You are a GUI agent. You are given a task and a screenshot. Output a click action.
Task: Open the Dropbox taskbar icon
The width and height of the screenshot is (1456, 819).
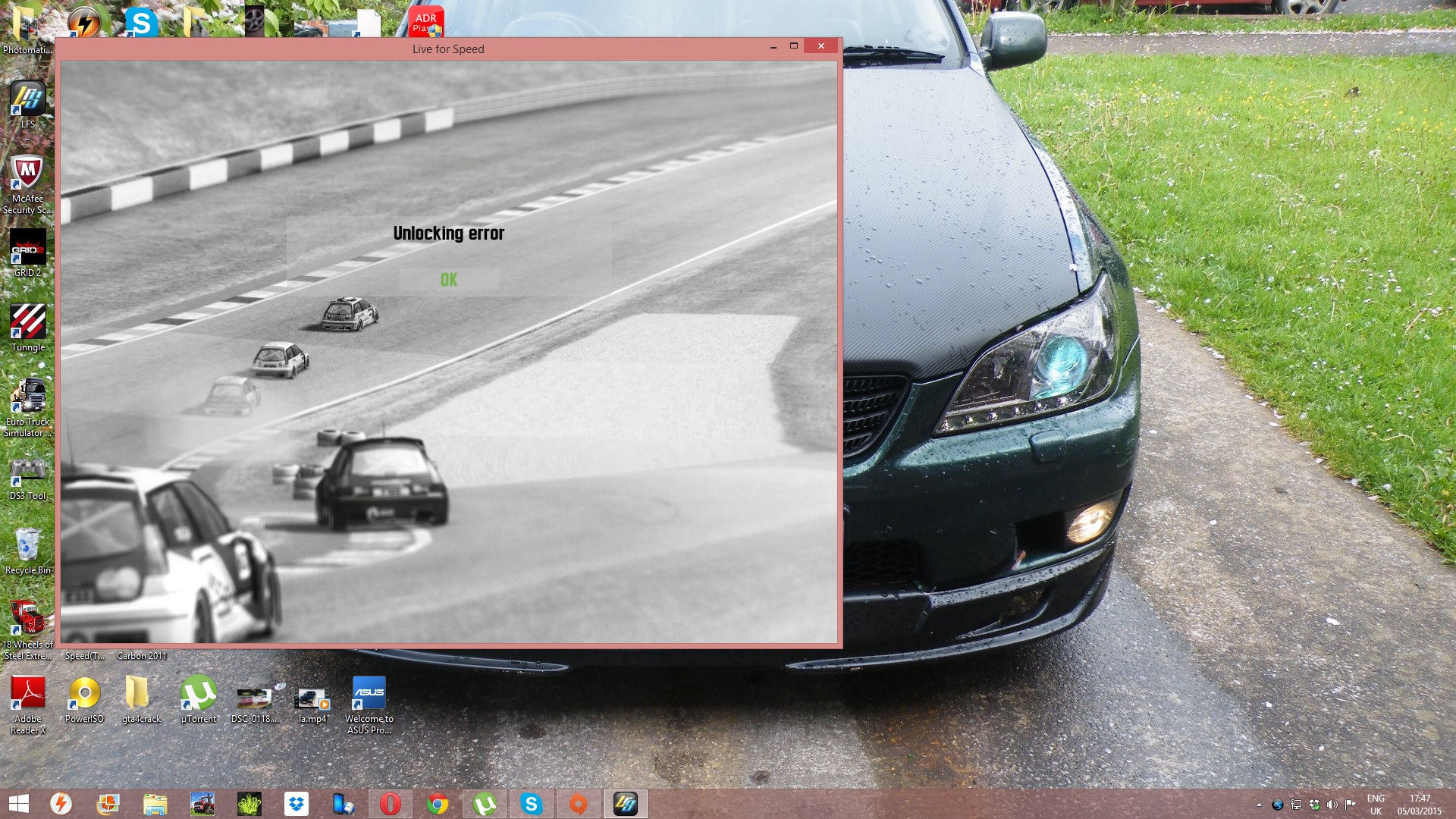pyautogui.click(x=297, y=804)
